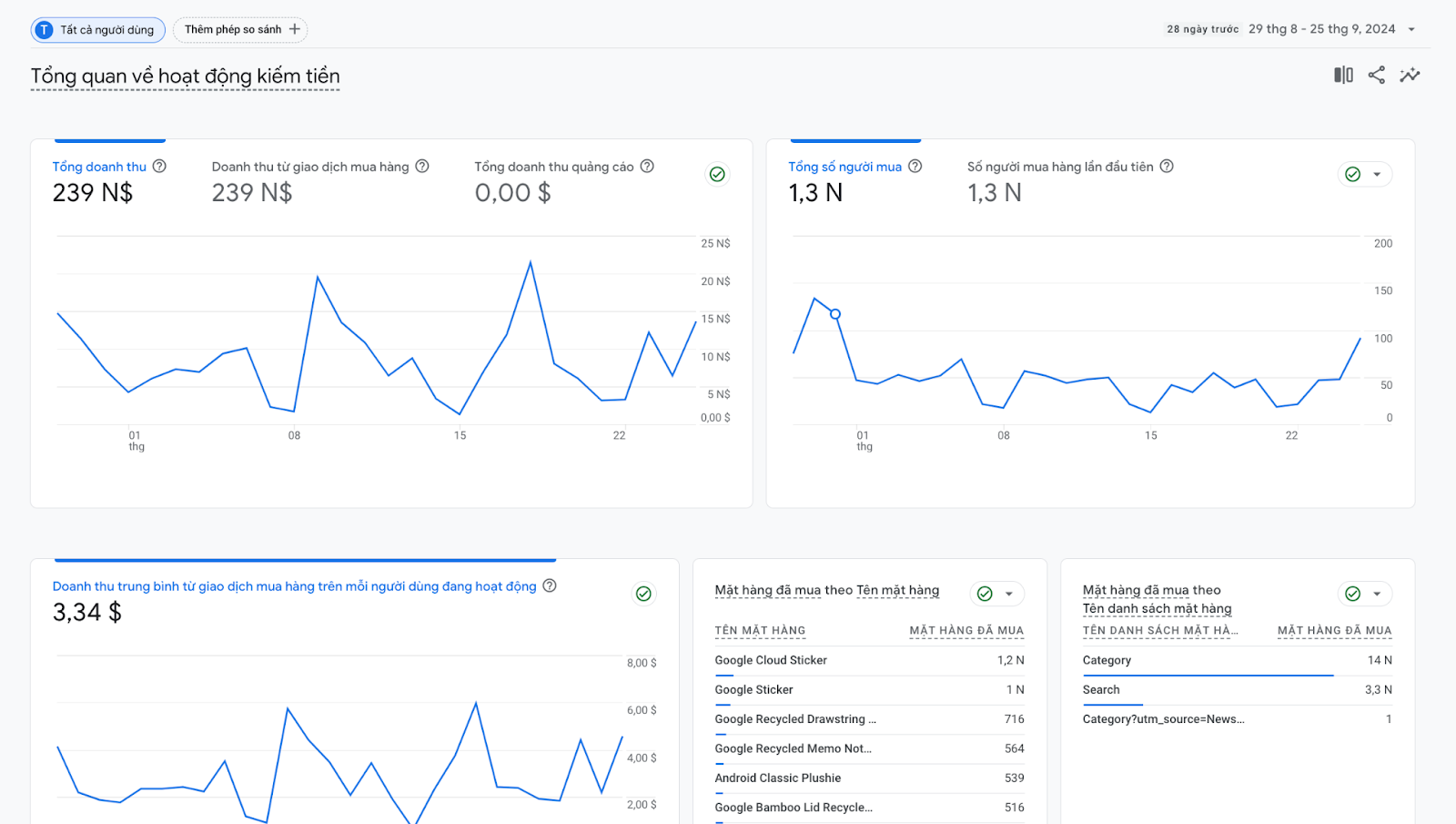1456x824 pixels.
Task: Click highlighted data point on buyers chart
Action: [x=834, y=314]
